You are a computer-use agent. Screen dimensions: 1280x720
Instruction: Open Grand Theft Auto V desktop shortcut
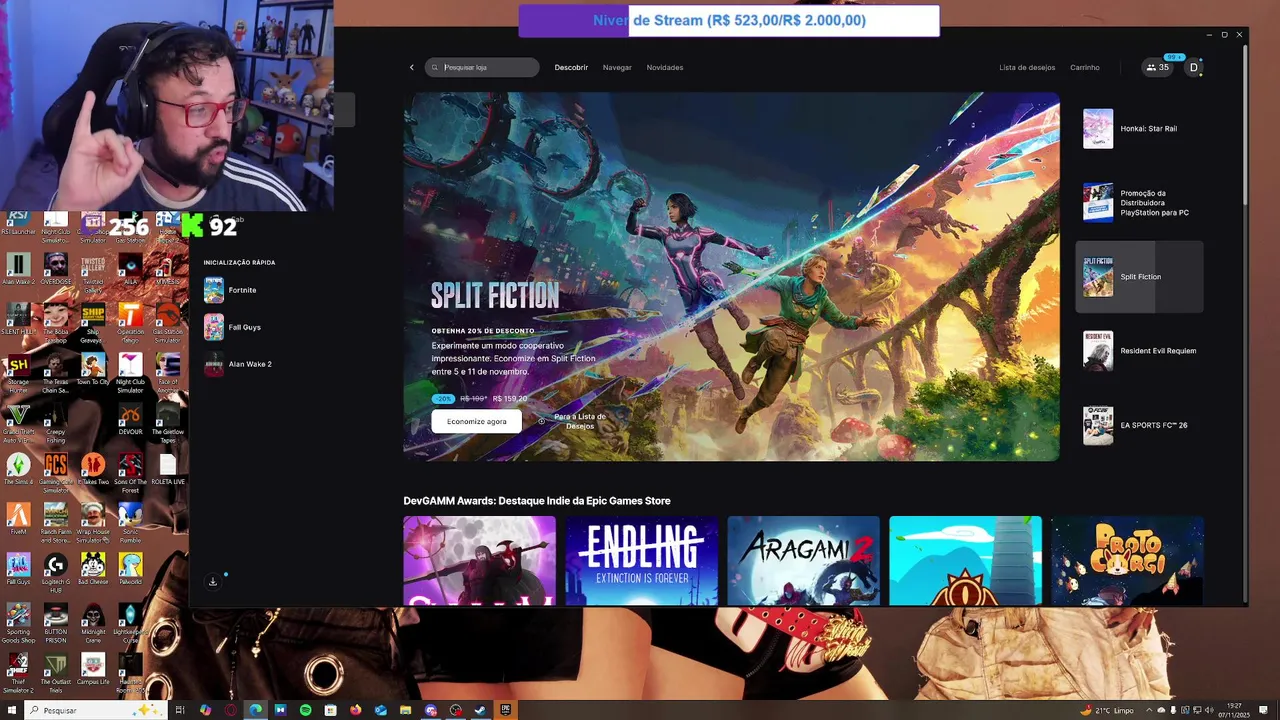[x=18, y=421]
